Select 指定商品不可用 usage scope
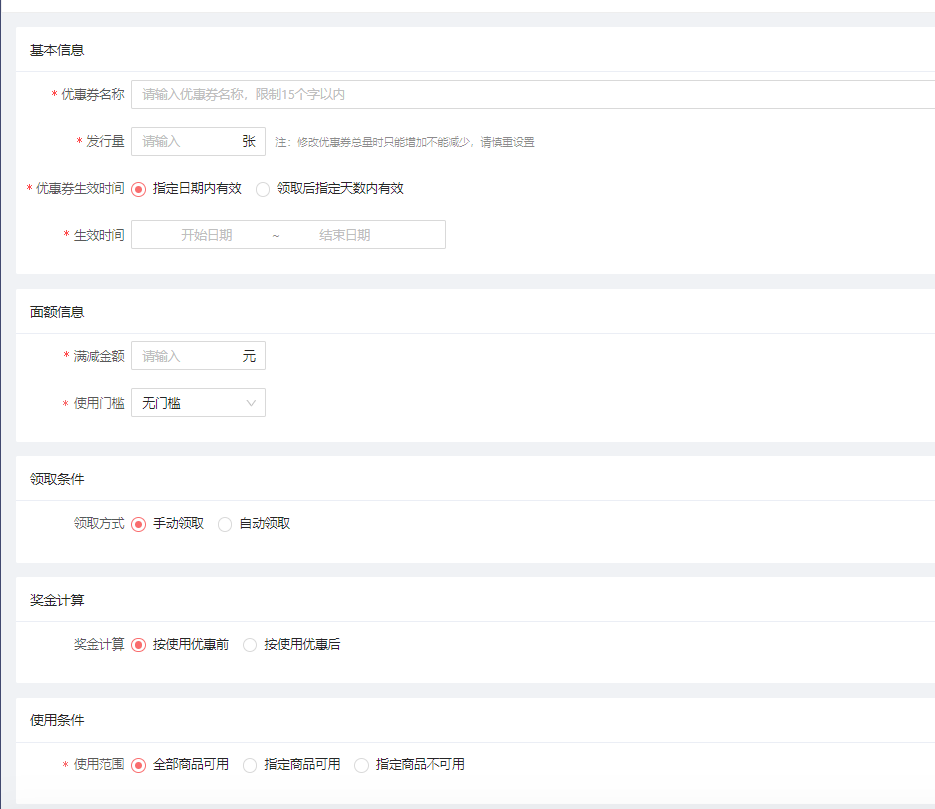 (361, 765)
